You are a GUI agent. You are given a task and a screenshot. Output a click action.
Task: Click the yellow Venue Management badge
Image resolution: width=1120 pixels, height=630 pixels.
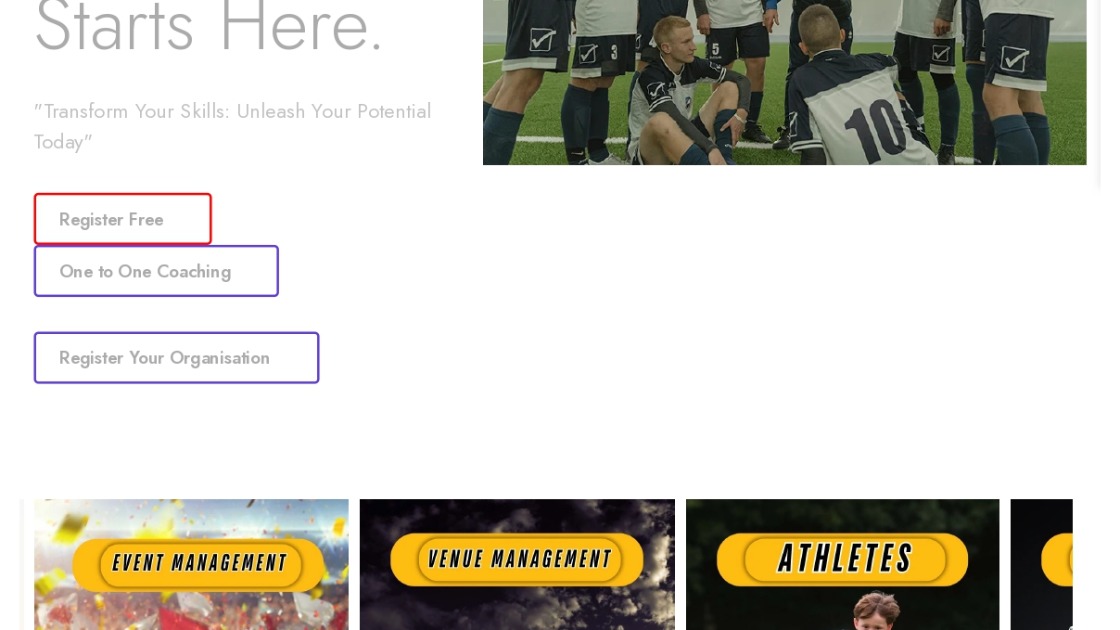pos(517,559)
